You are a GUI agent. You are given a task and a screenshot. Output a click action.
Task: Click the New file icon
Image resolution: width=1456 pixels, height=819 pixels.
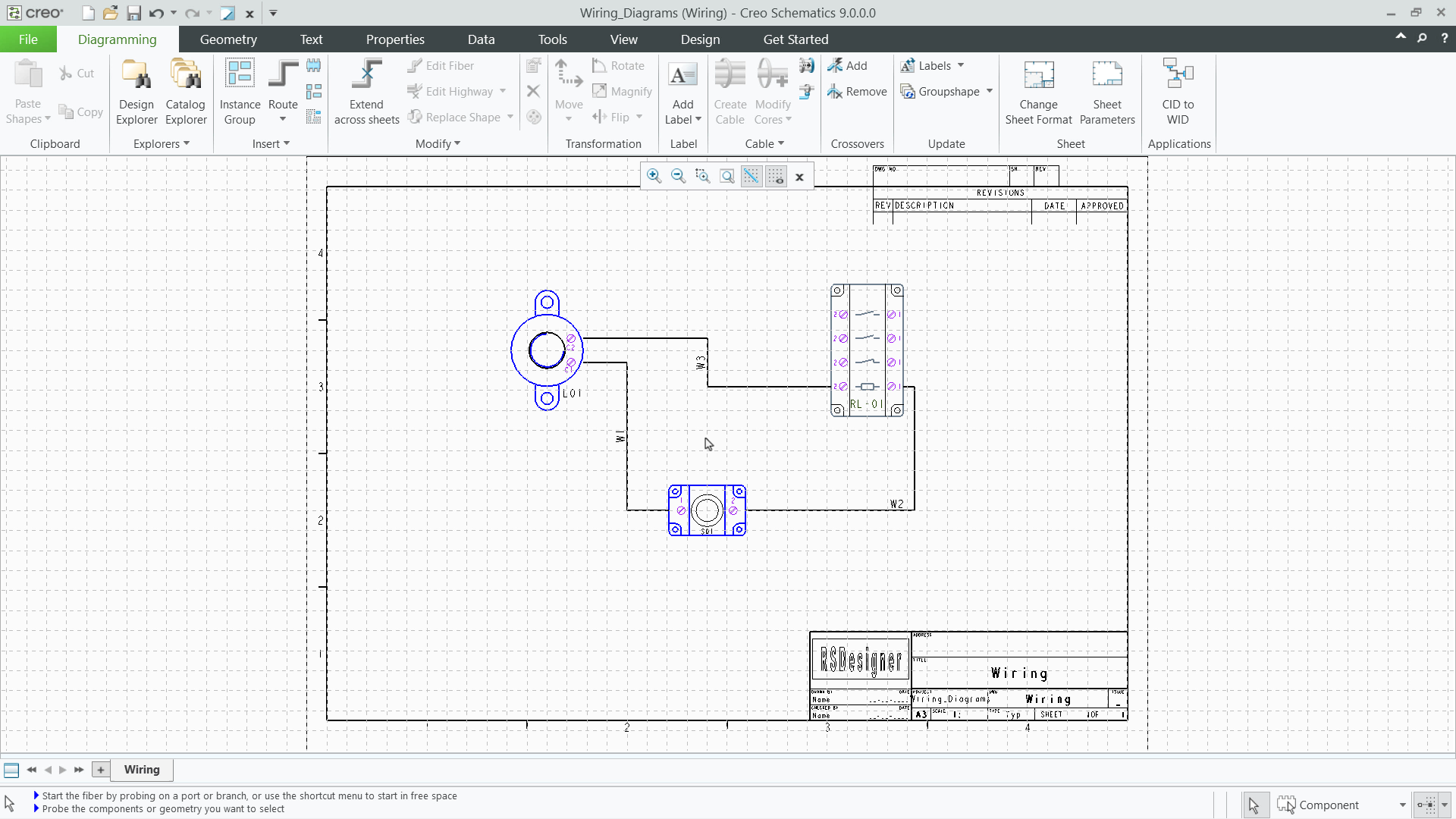pos(89,13)
